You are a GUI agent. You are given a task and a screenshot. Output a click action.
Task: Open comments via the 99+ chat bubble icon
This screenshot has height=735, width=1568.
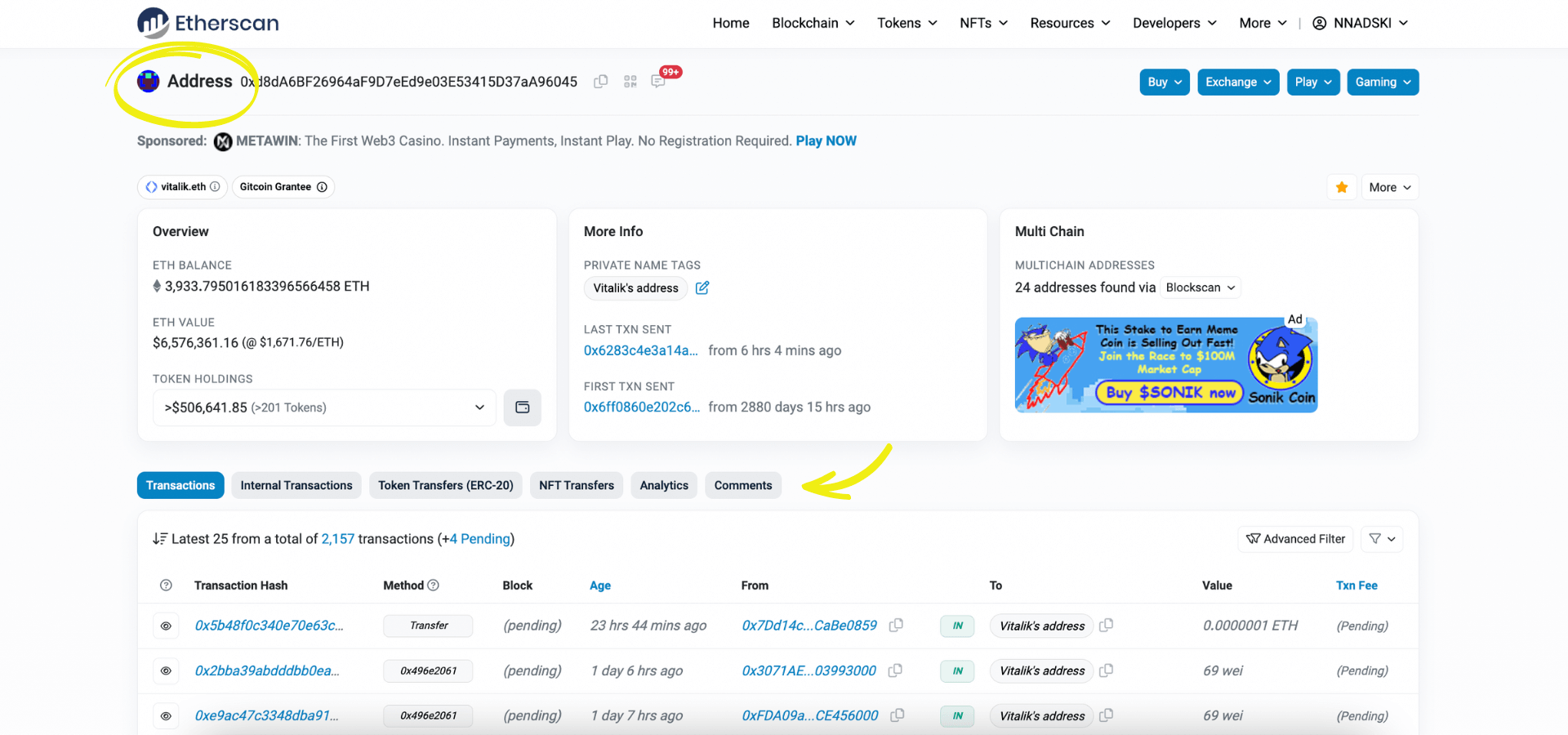coord(659,82)
